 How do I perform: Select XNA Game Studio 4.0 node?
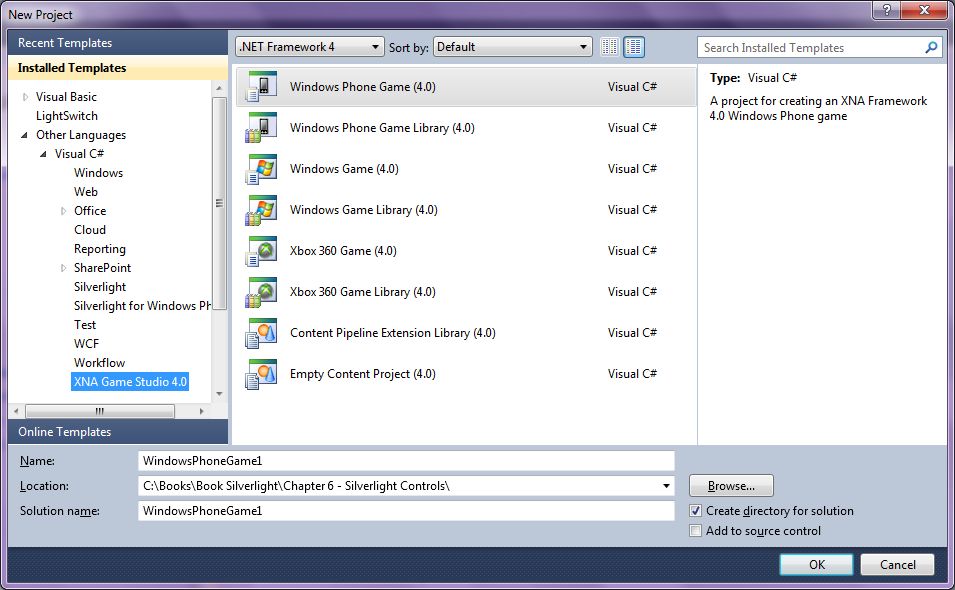coord(130,382)
